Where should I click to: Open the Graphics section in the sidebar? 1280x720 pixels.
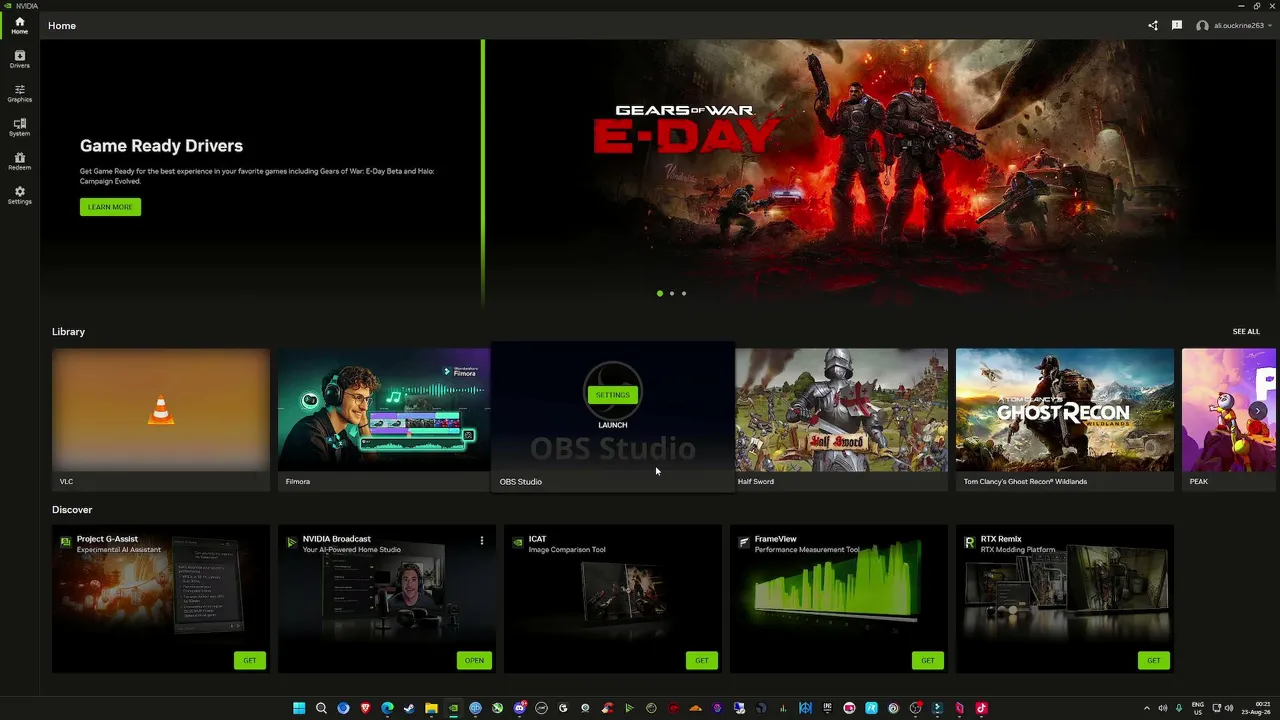click(x=19, y=93)
